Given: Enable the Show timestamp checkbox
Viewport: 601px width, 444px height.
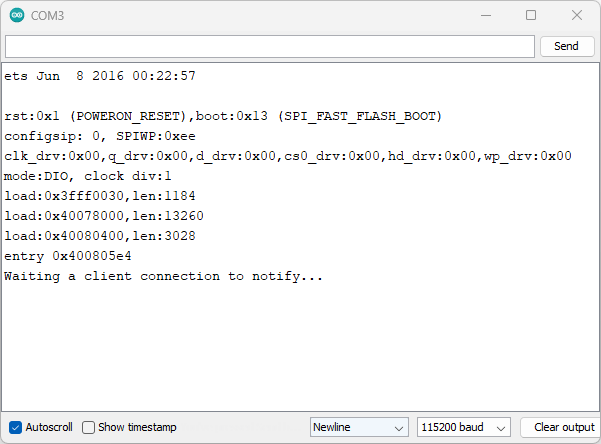Looking at the screenshot, I should point(89,427).
